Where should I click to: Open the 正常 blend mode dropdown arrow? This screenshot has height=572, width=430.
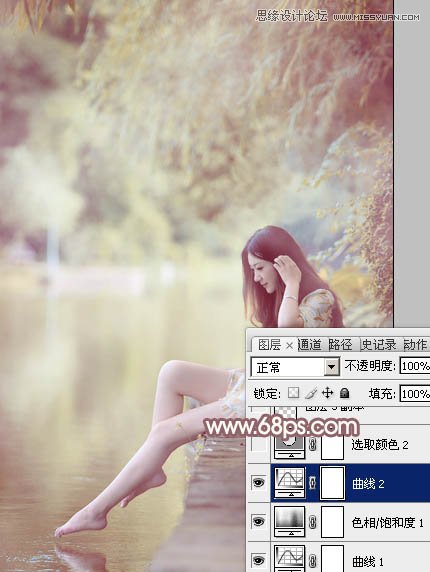(x=332, y=367)
